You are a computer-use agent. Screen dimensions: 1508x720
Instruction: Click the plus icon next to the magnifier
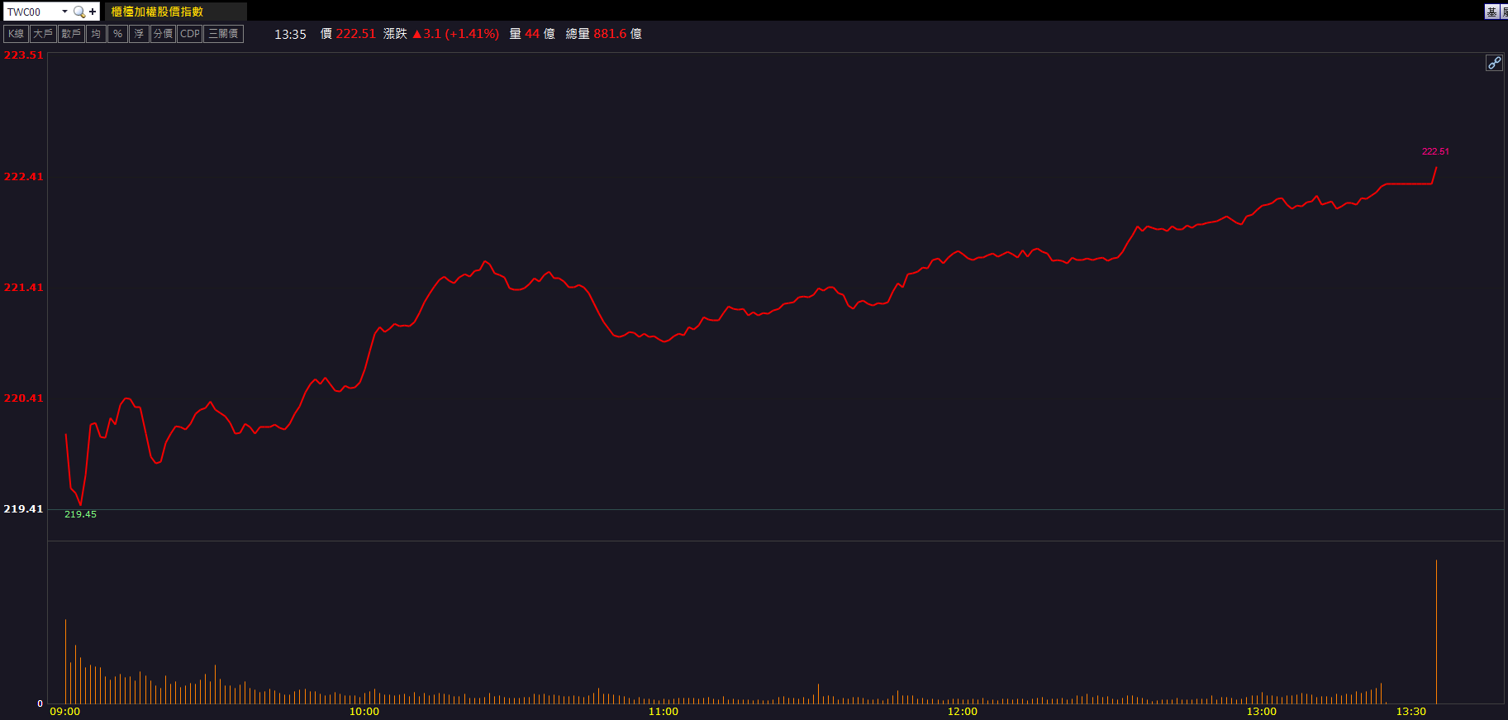[x=93, y=12]
